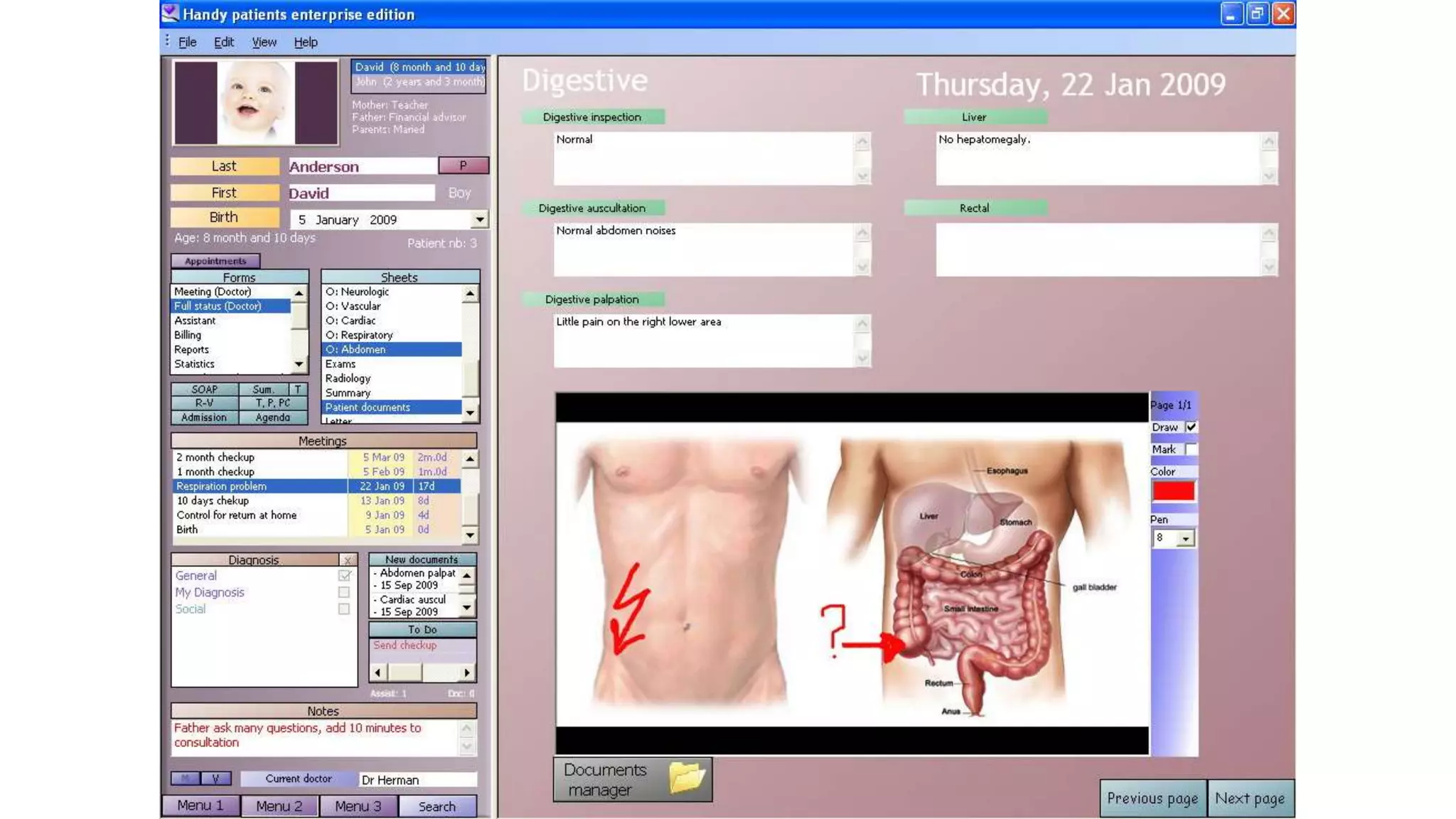Toggle the Draw checkbox

coord(1191,427)
